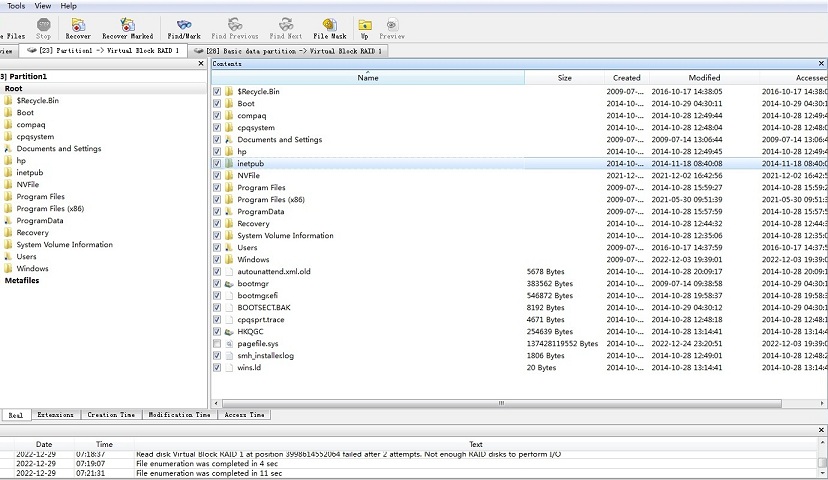Sort by the Size column header
The width and height of the screenshot is (828, 480).
[x=564, y=78]
